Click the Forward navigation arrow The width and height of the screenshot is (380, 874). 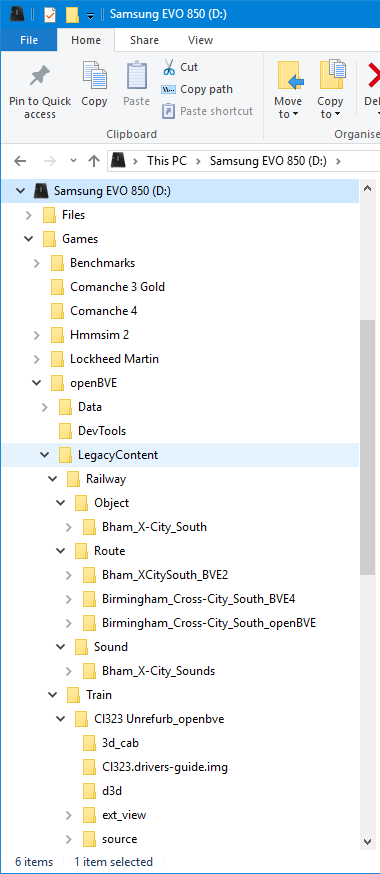(50, 161)
